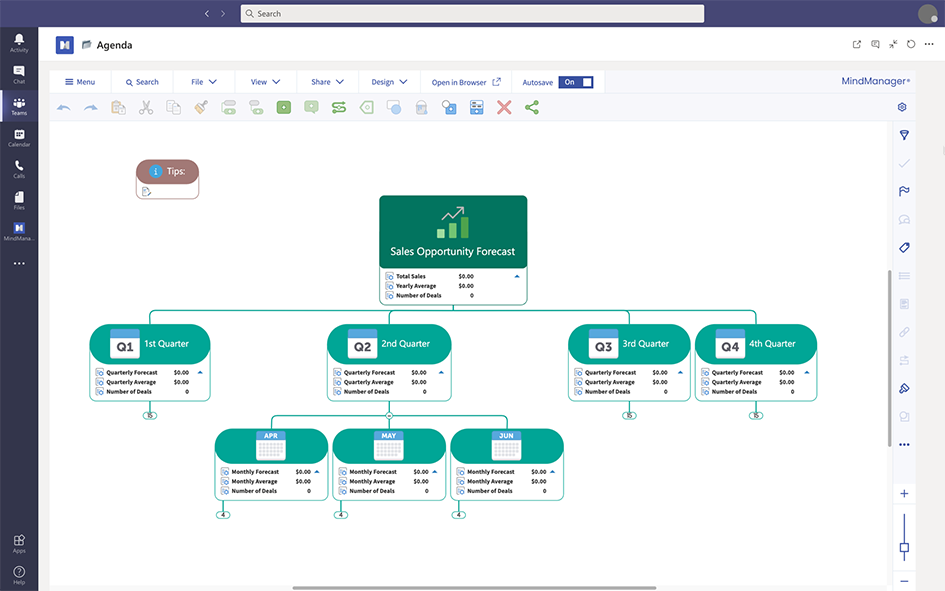Expand the 1st Quarter subtopics

tap(150, 415)
